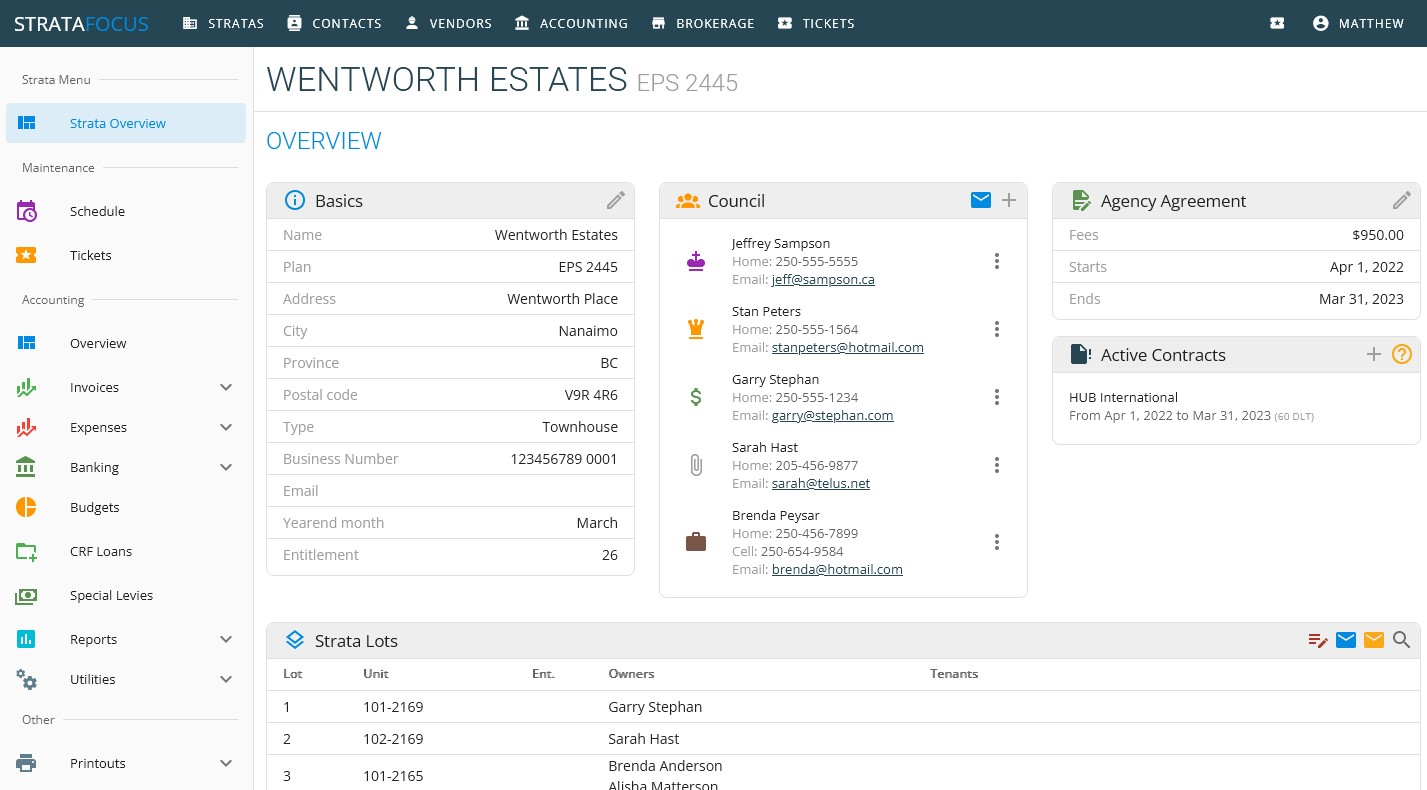Image resolution: width=1427 pixels, height=790 pixels.
Task: Expand the Invoices sidebar menu
Action: pos(226,387)
